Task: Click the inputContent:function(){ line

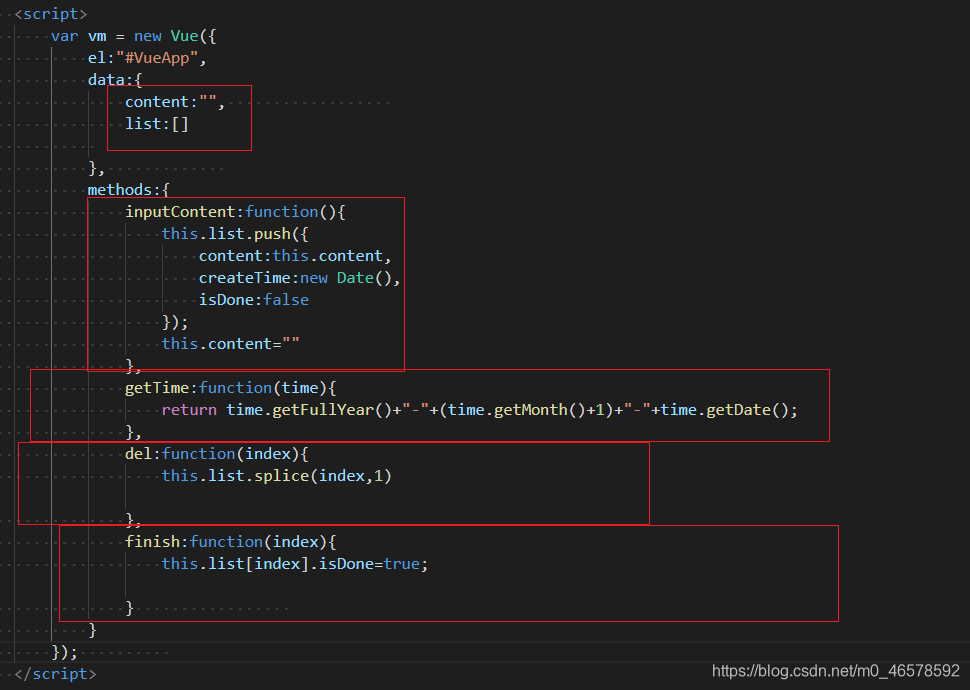Action: 235,212
